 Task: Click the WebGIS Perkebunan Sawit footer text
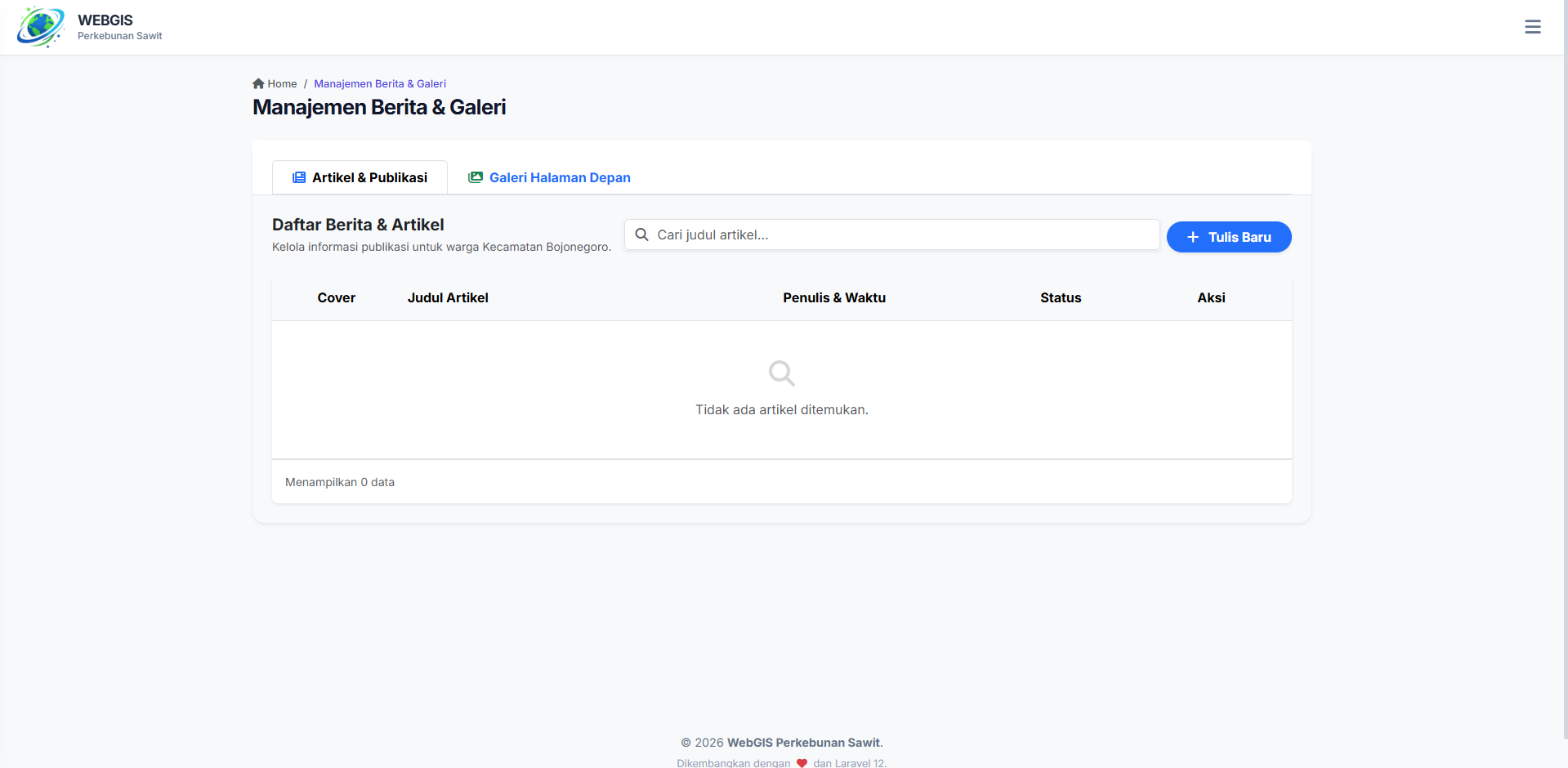point(803,742)
